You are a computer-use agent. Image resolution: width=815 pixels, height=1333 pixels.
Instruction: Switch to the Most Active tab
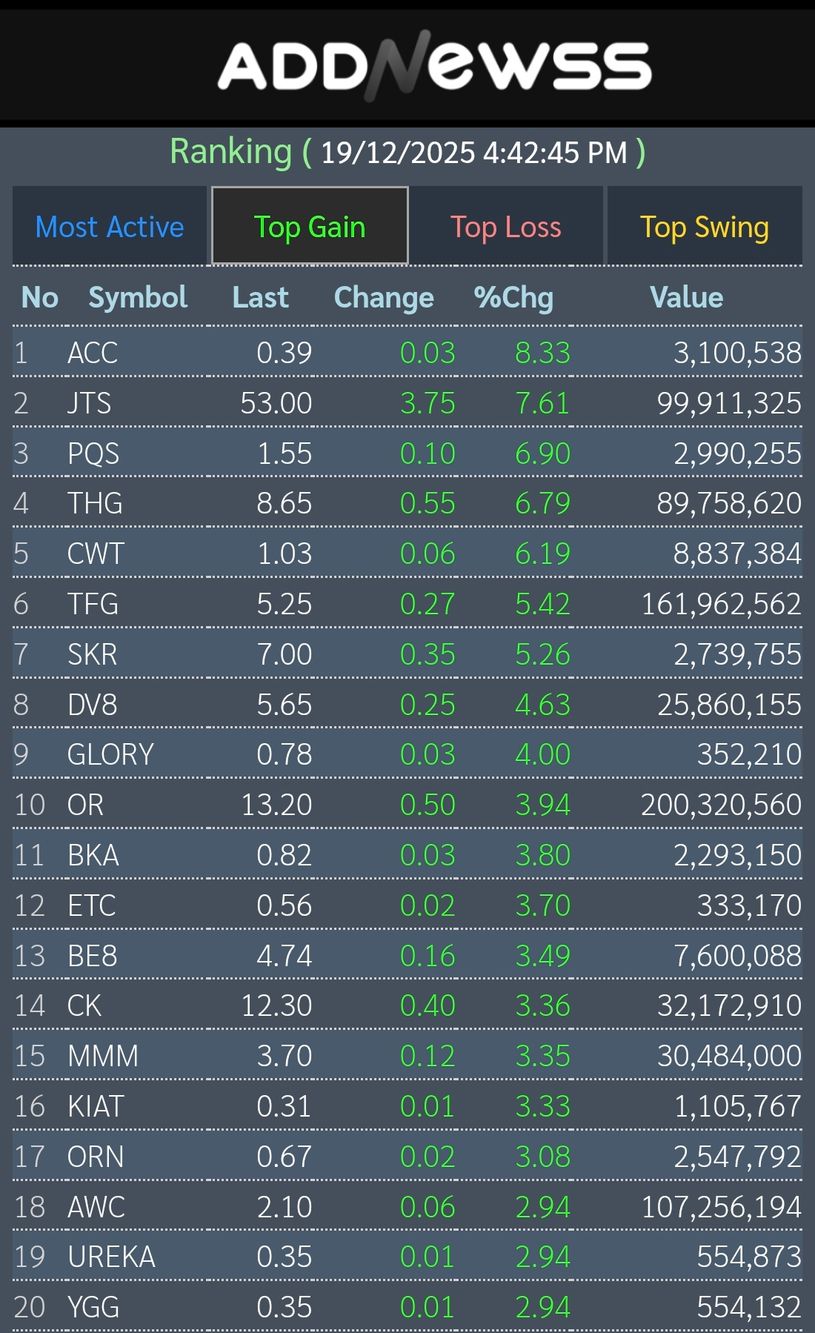[x=110, y=227]
